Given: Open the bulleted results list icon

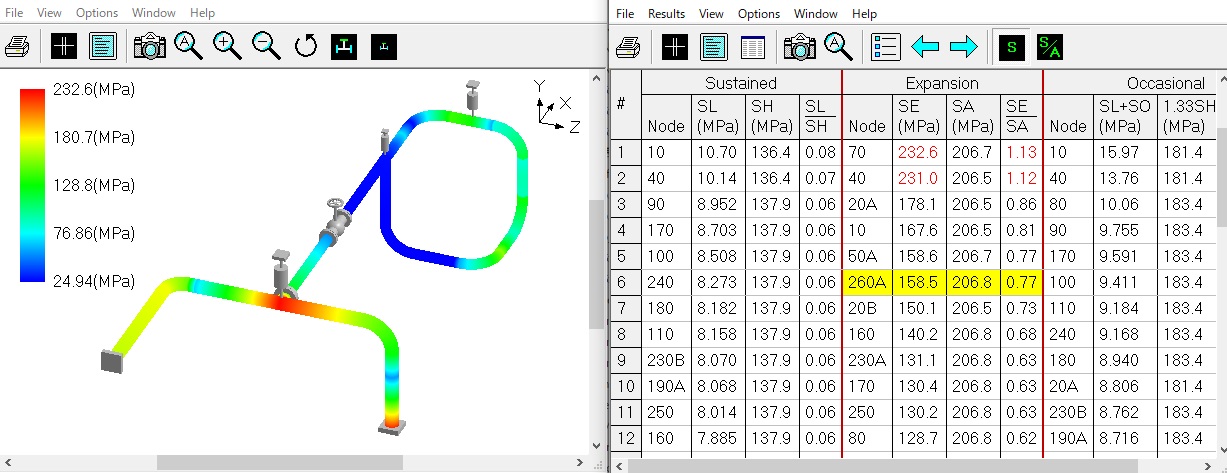Looking at the screenshot, I should 886,46.
